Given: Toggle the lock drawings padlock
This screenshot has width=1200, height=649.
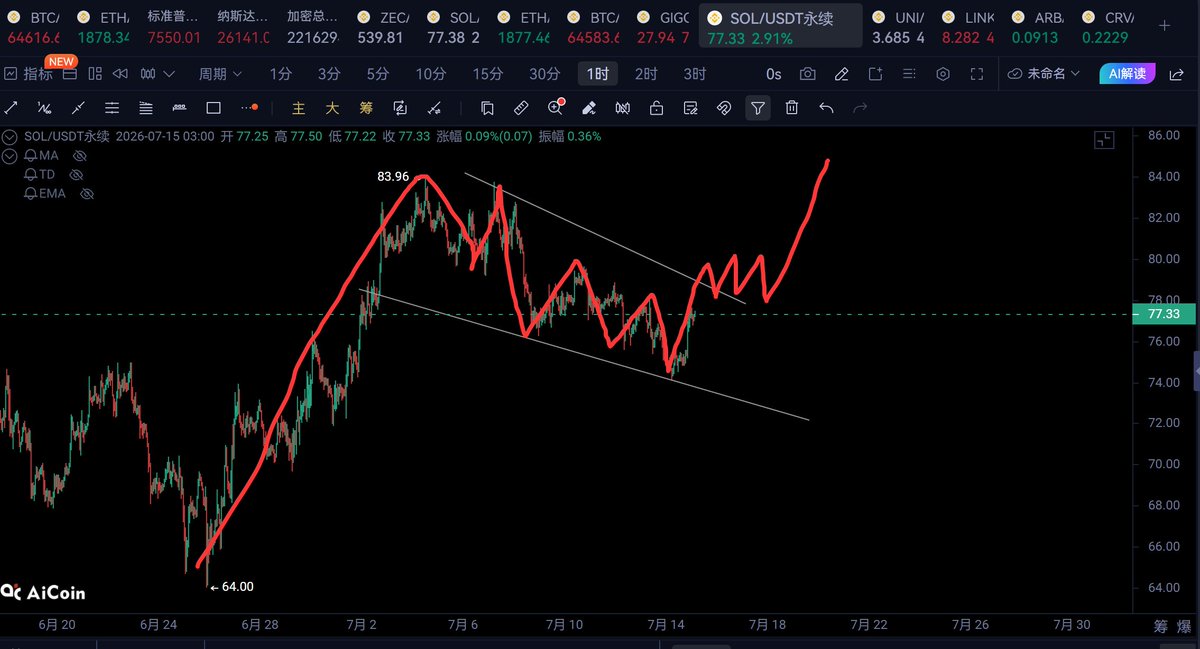Looking at the screenshot, I should [x=656, y=108].
